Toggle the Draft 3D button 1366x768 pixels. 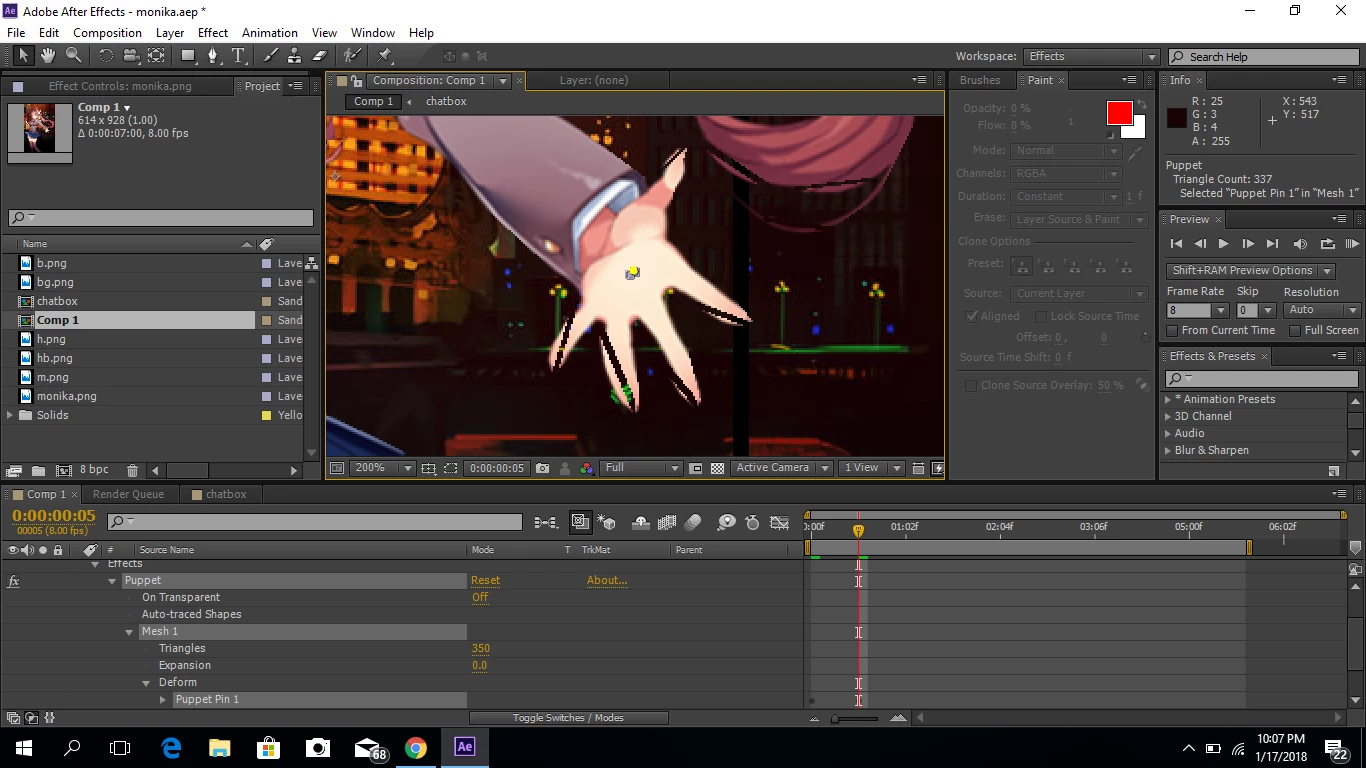(x=606, y=522)
